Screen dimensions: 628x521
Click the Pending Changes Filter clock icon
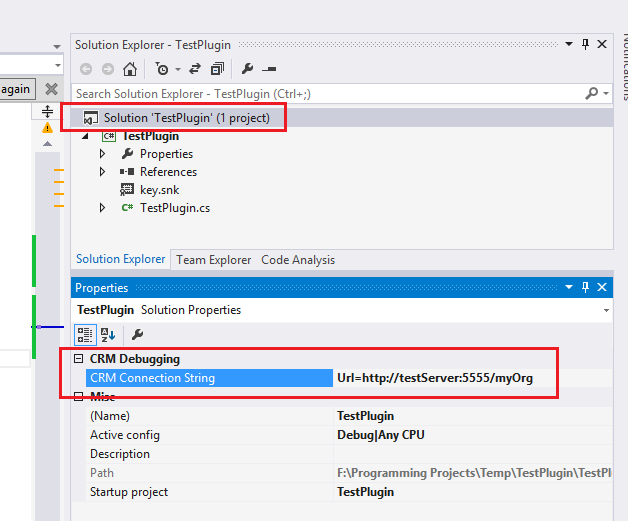click(x=161, y=69)
